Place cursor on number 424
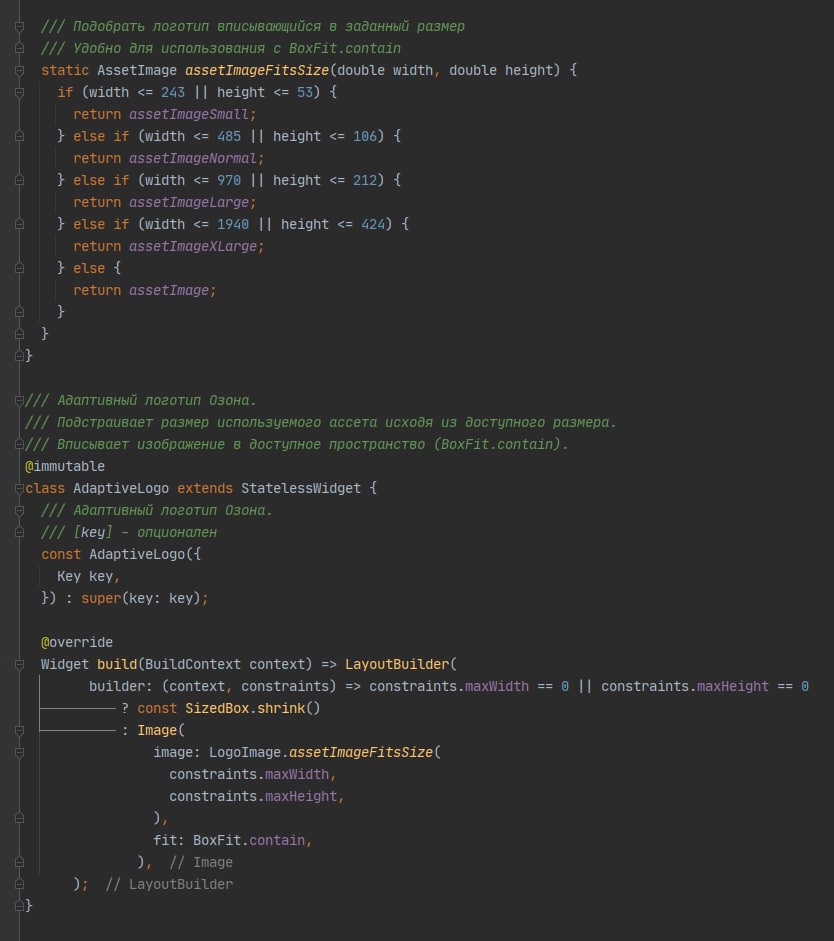The height and width of the screenshot is (941, 834). [x=373, y=224]
